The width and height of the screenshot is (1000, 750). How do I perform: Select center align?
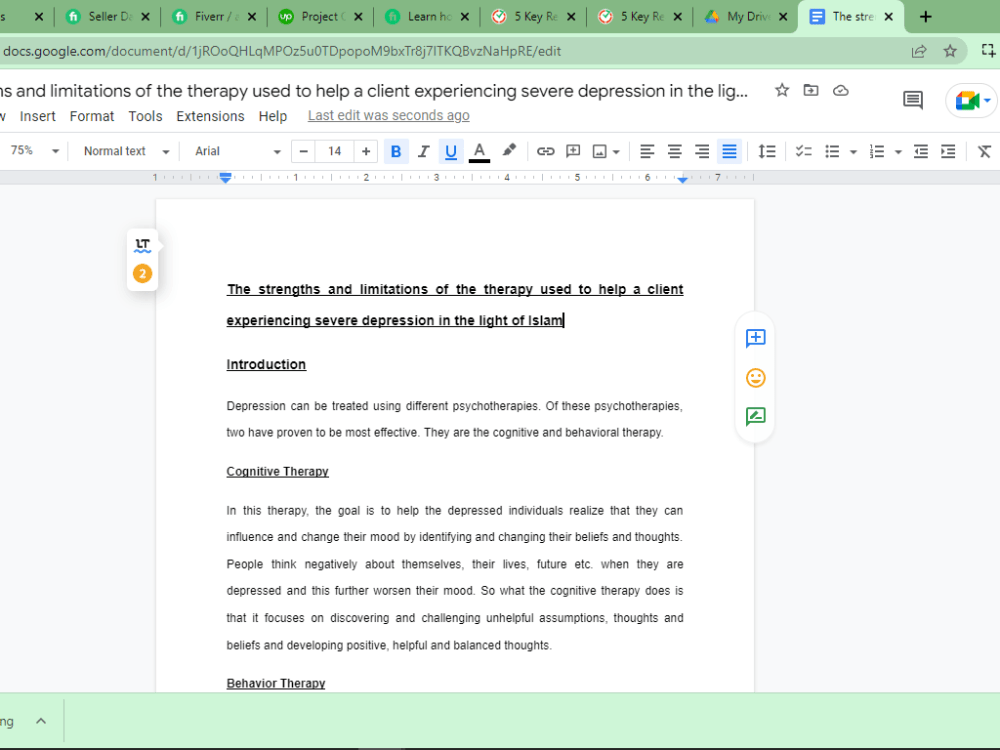[674, 151]
